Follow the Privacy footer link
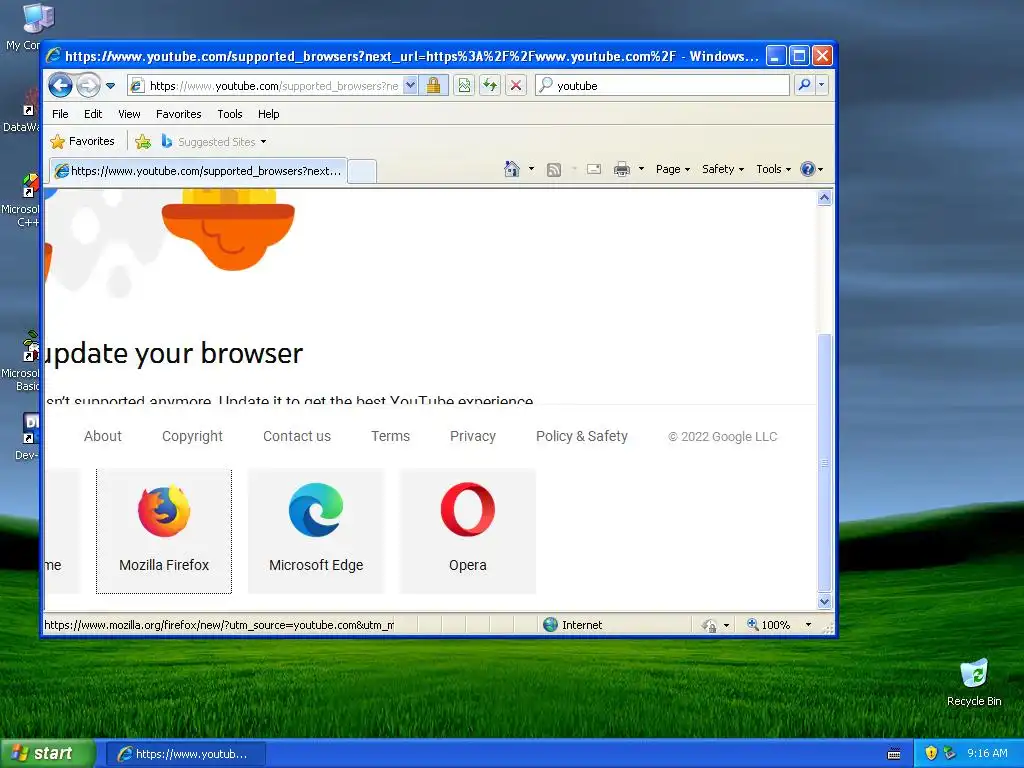Image resolution: width=1024 pixels, height=768 pixels. (x=473, y=436)
